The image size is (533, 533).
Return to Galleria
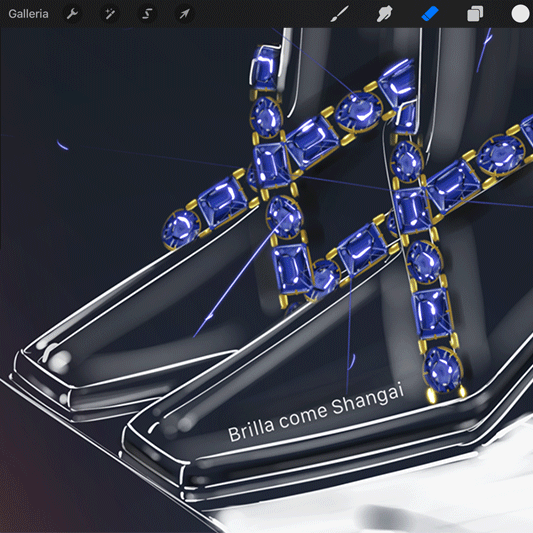tap(28, 14)
